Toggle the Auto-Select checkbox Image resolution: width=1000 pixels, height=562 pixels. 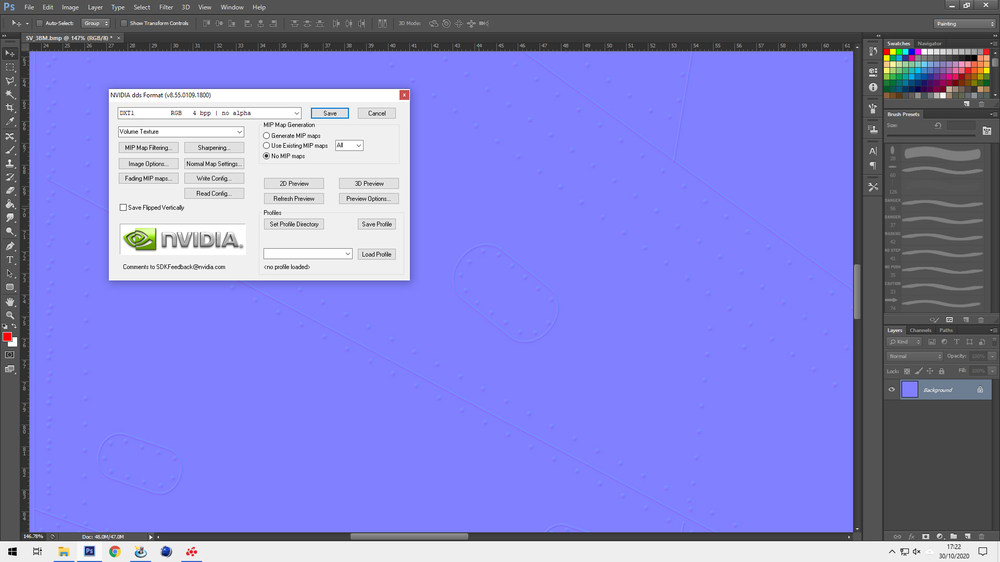pos(40,23)
